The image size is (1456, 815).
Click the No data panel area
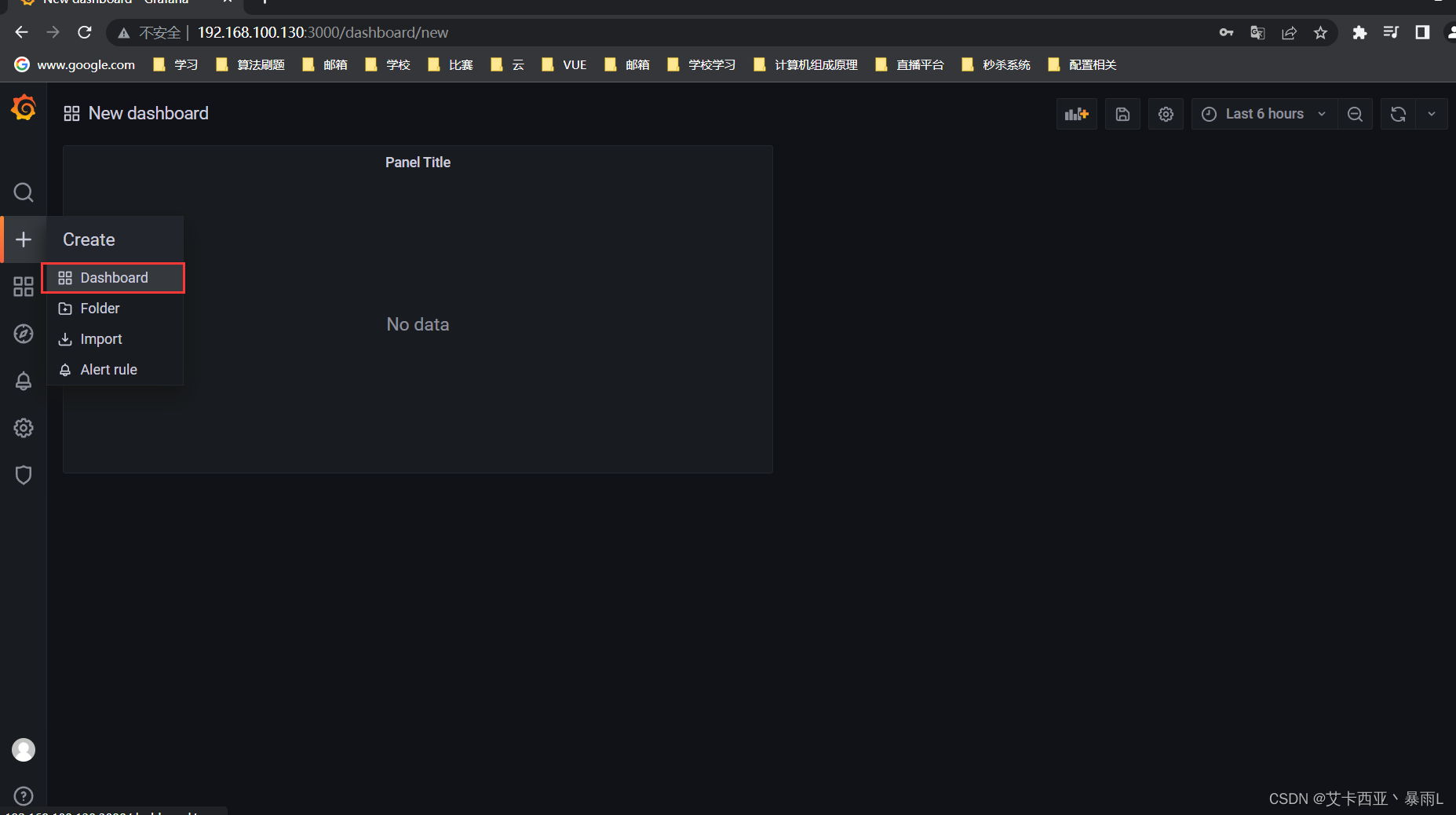coord(418,324)
